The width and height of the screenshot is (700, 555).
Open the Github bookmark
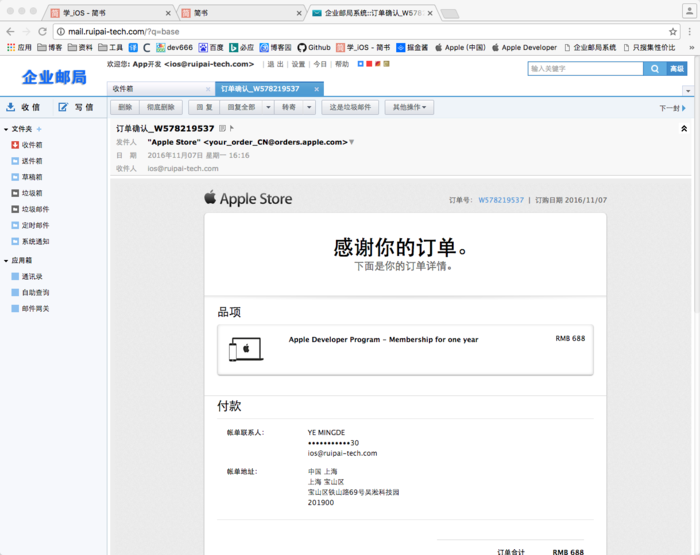[x=314, y=47]
